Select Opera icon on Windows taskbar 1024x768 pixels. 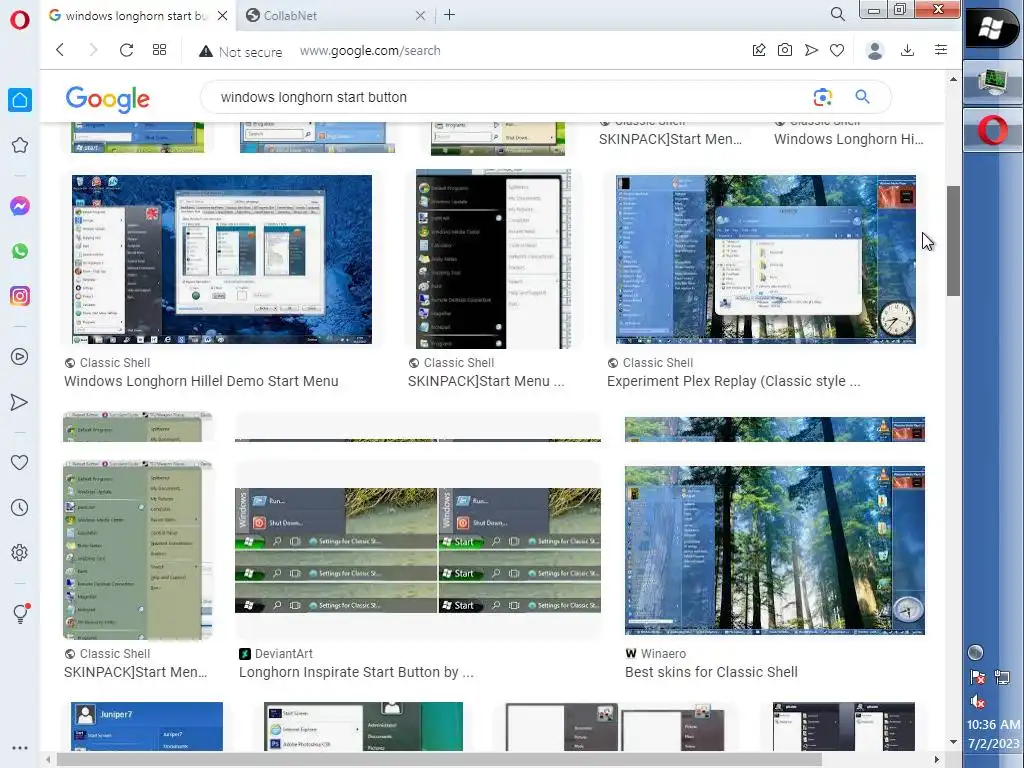tap(993, 131)
